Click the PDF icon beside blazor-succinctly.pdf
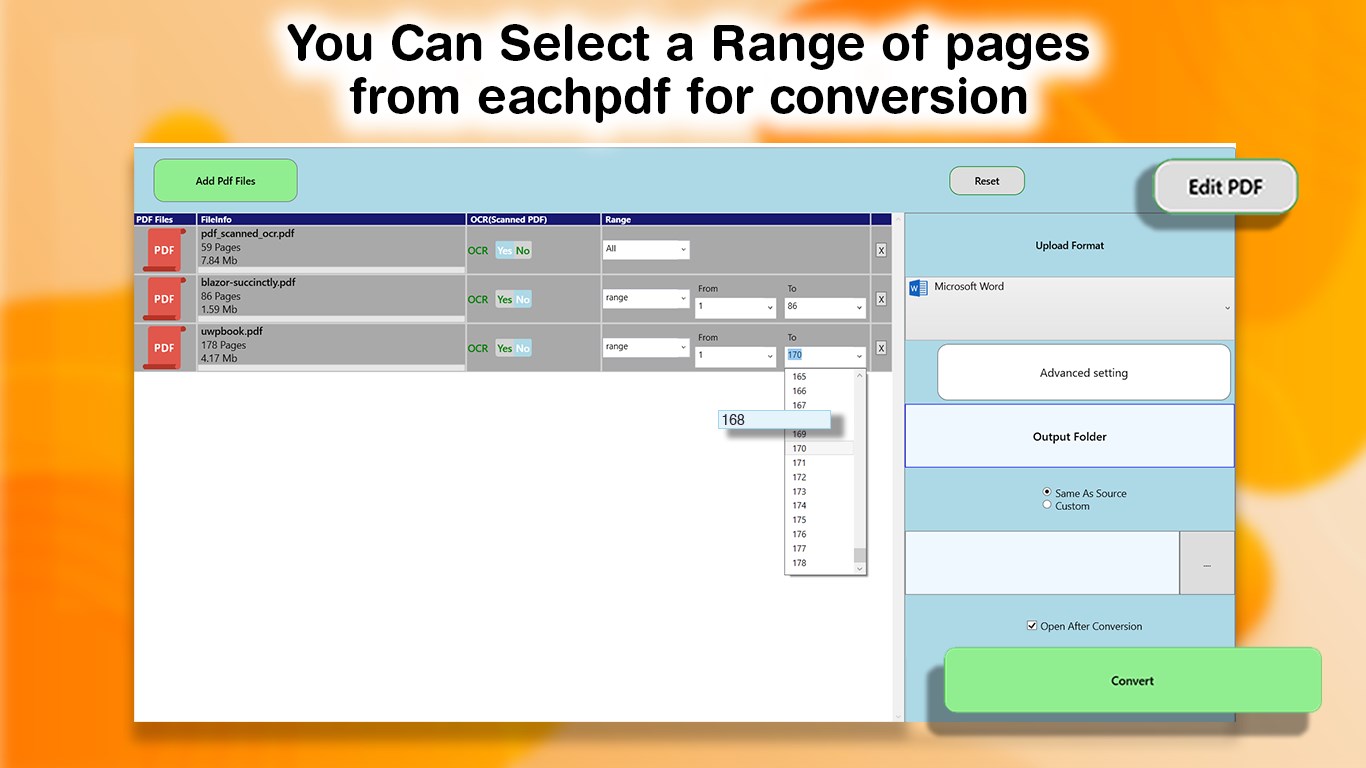Viewport: 1366px width, 768px height. coord(163,298)
